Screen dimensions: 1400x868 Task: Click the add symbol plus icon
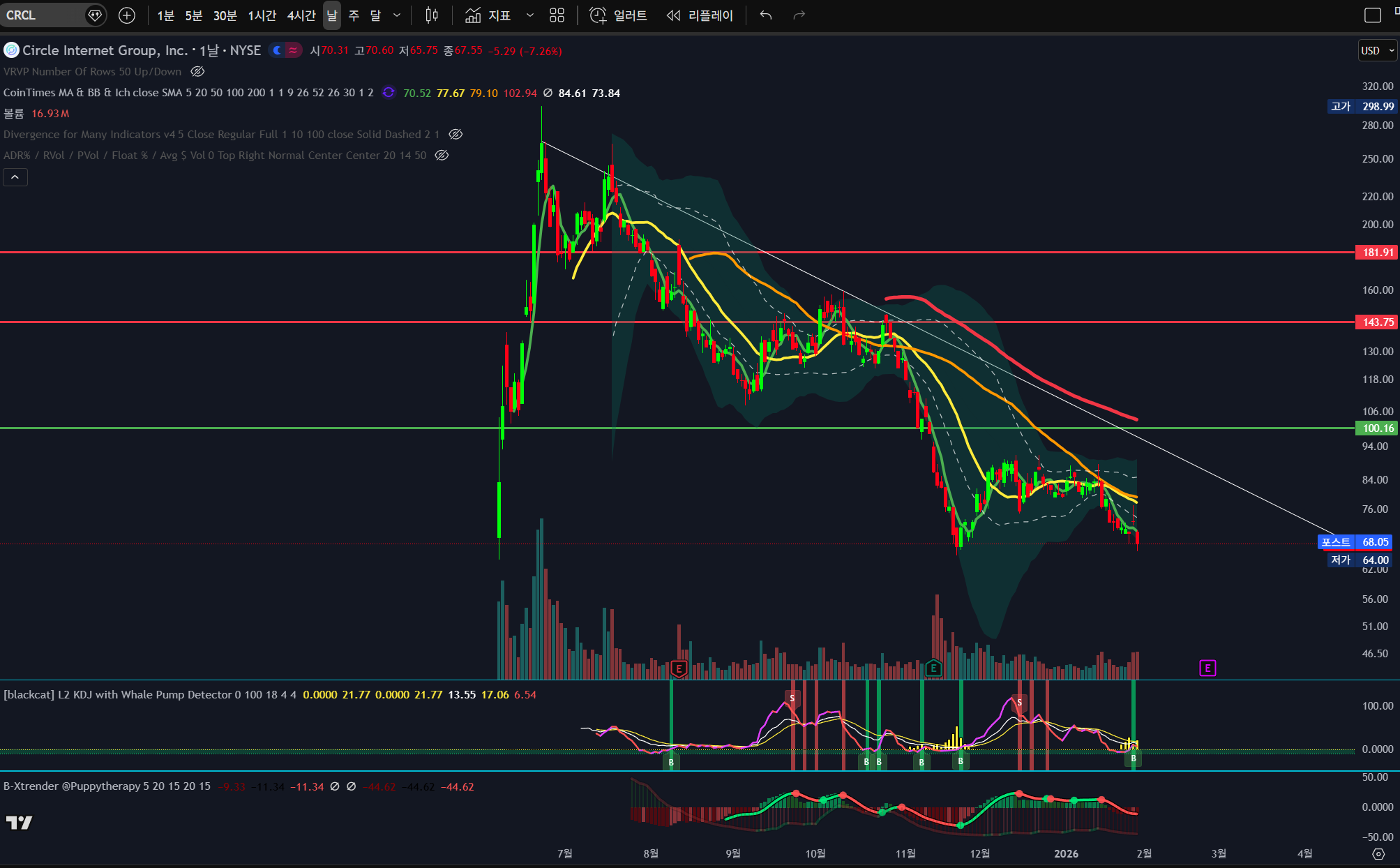coord(126,15)
